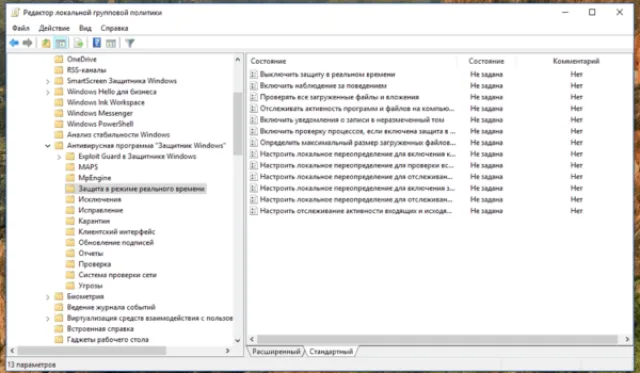
Task: Select 'Отслеживать активность программ и файлов' policy
Action: coord(357,109)
